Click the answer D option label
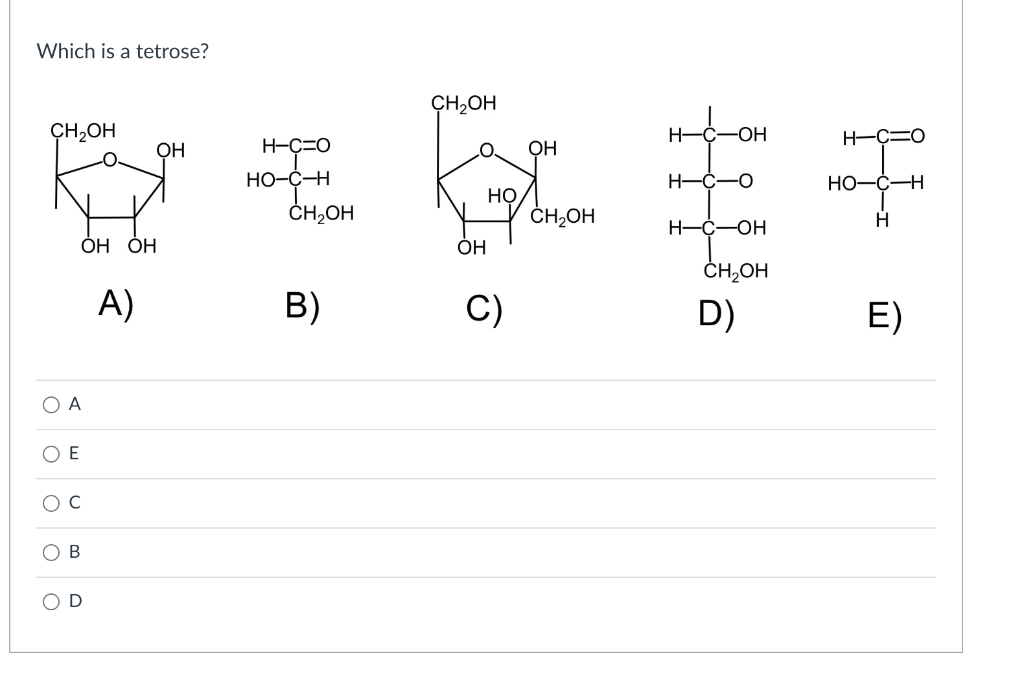1024x688 pixels. point(75,601)
